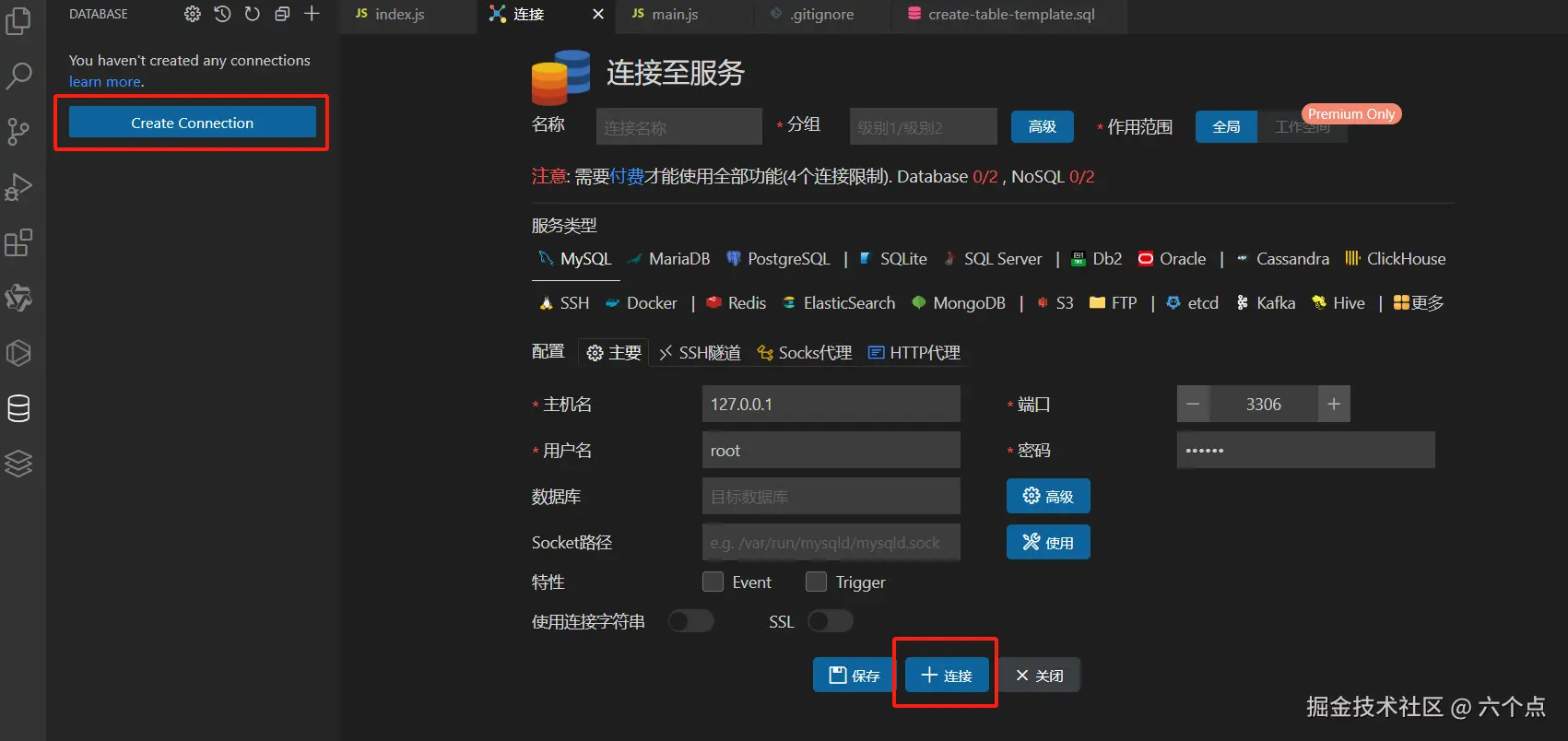1568x741 pixels.
Task: Switch to HTTP代理 configuration tab
Action: coord(914,352)
